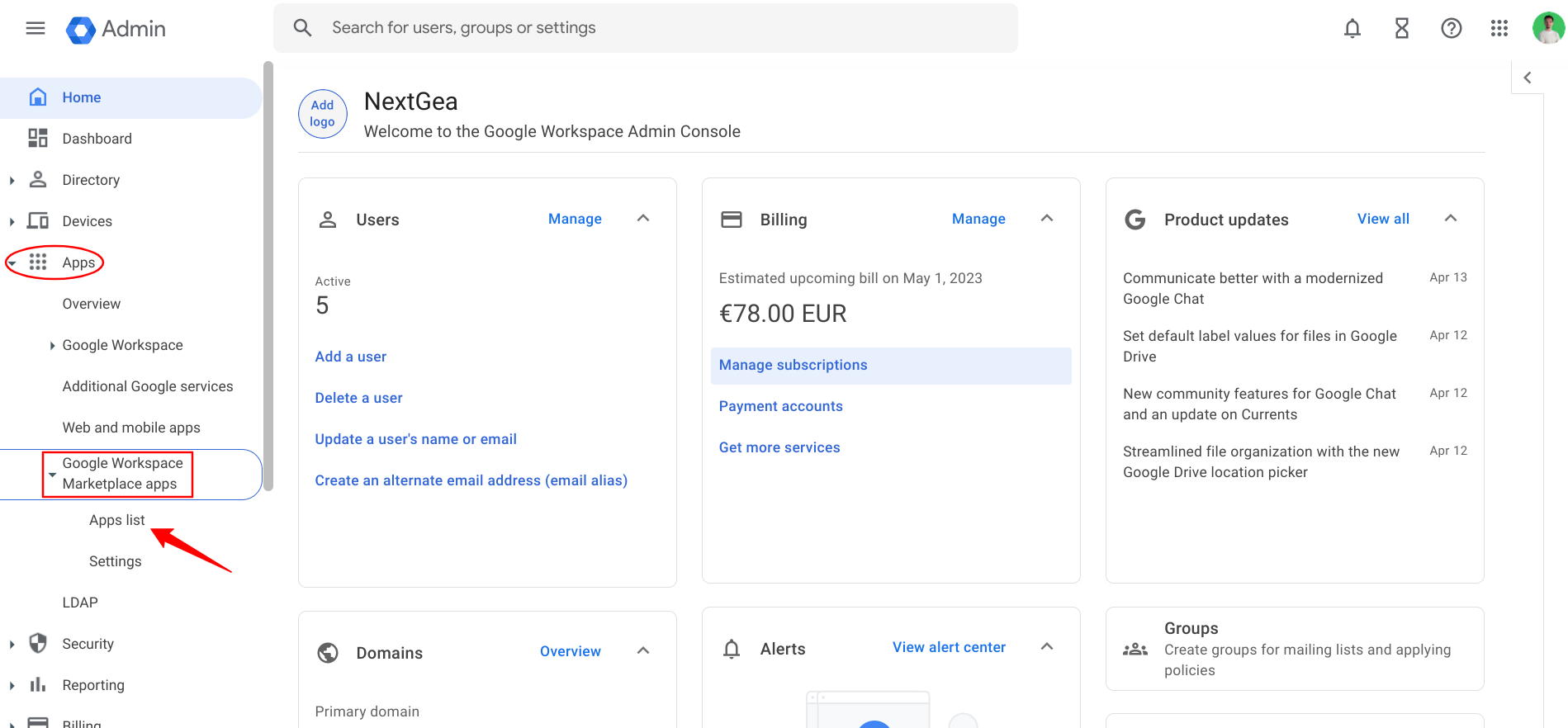Click Add a user link
The height and width of the screenshot is (728, 1568).
pyautogui.click(x=351, y=357)
